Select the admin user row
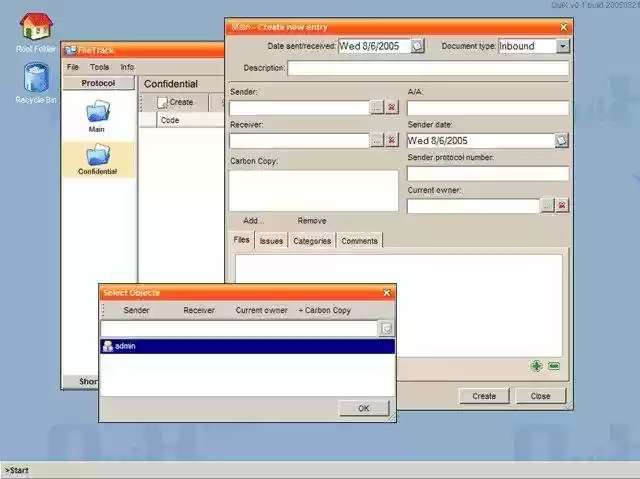This screenshot has width=640, height=479. (247, 346)
